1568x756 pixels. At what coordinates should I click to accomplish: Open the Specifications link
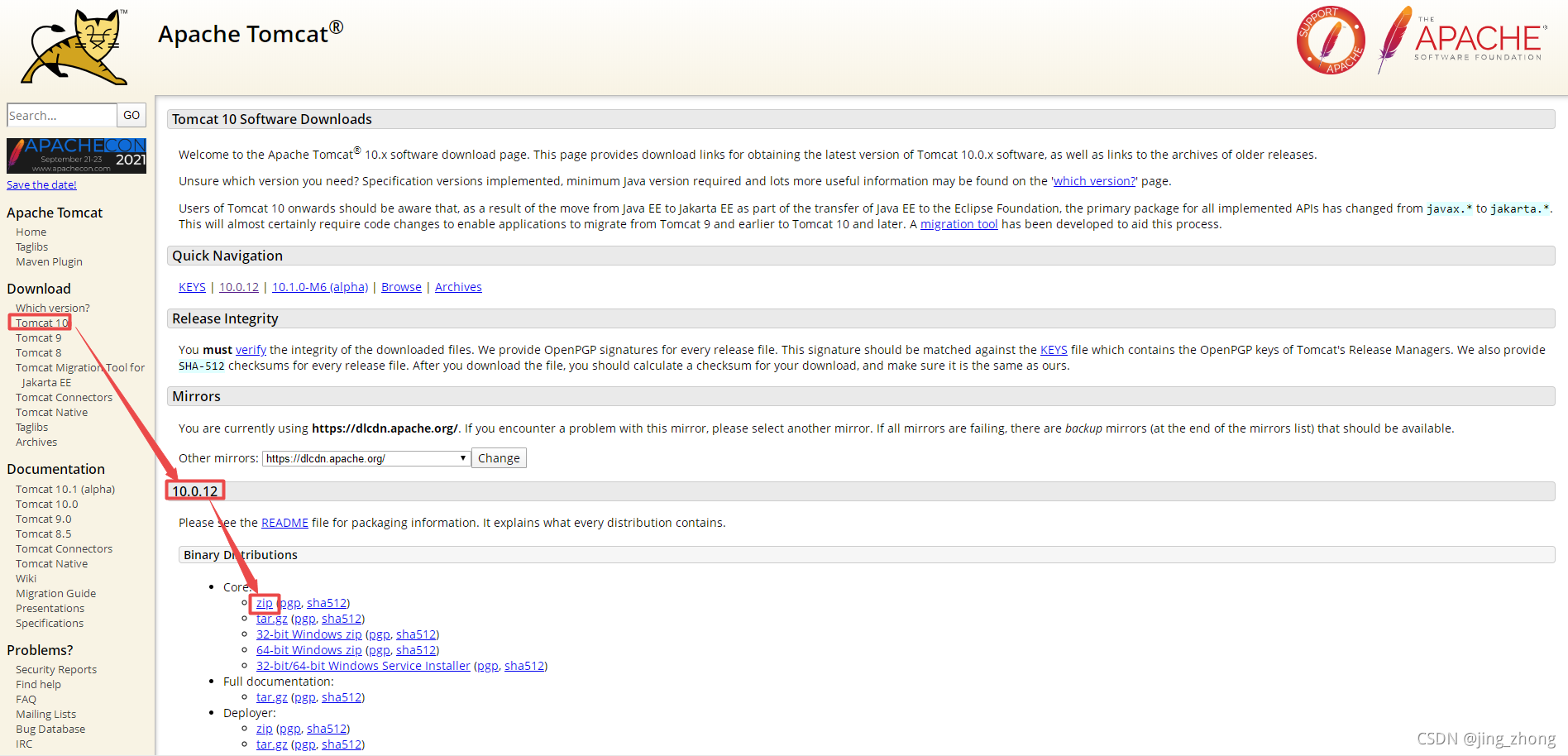point(50,624)
